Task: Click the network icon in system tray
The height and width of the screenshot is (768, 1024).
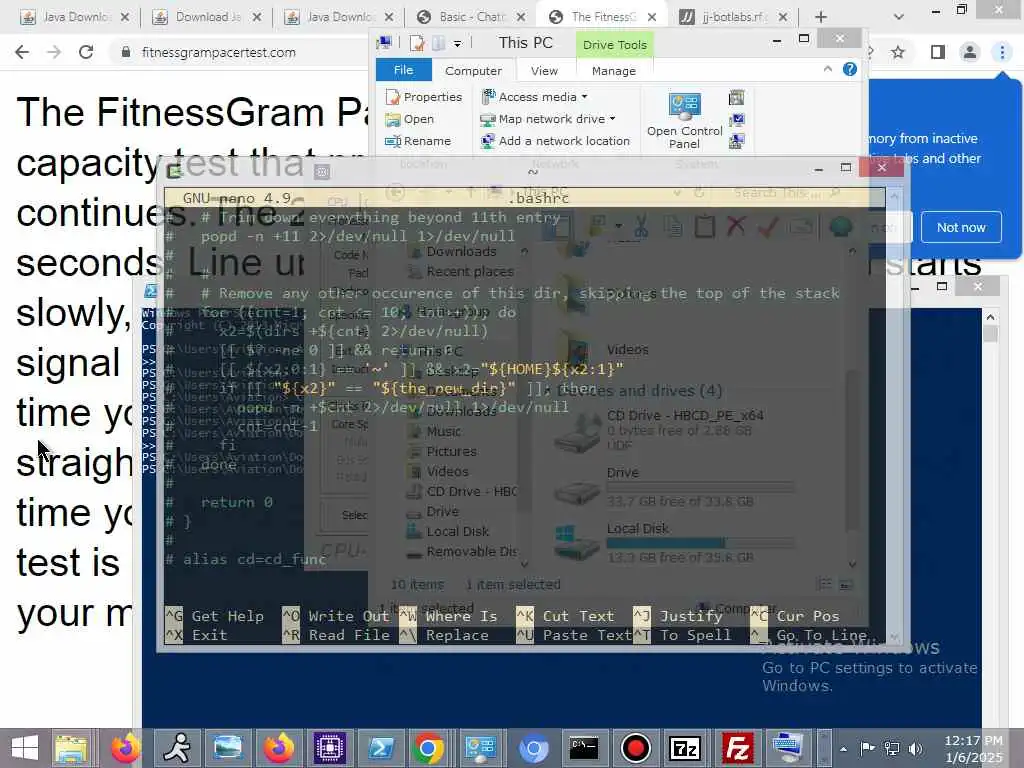Action: [x=891, y=749]
